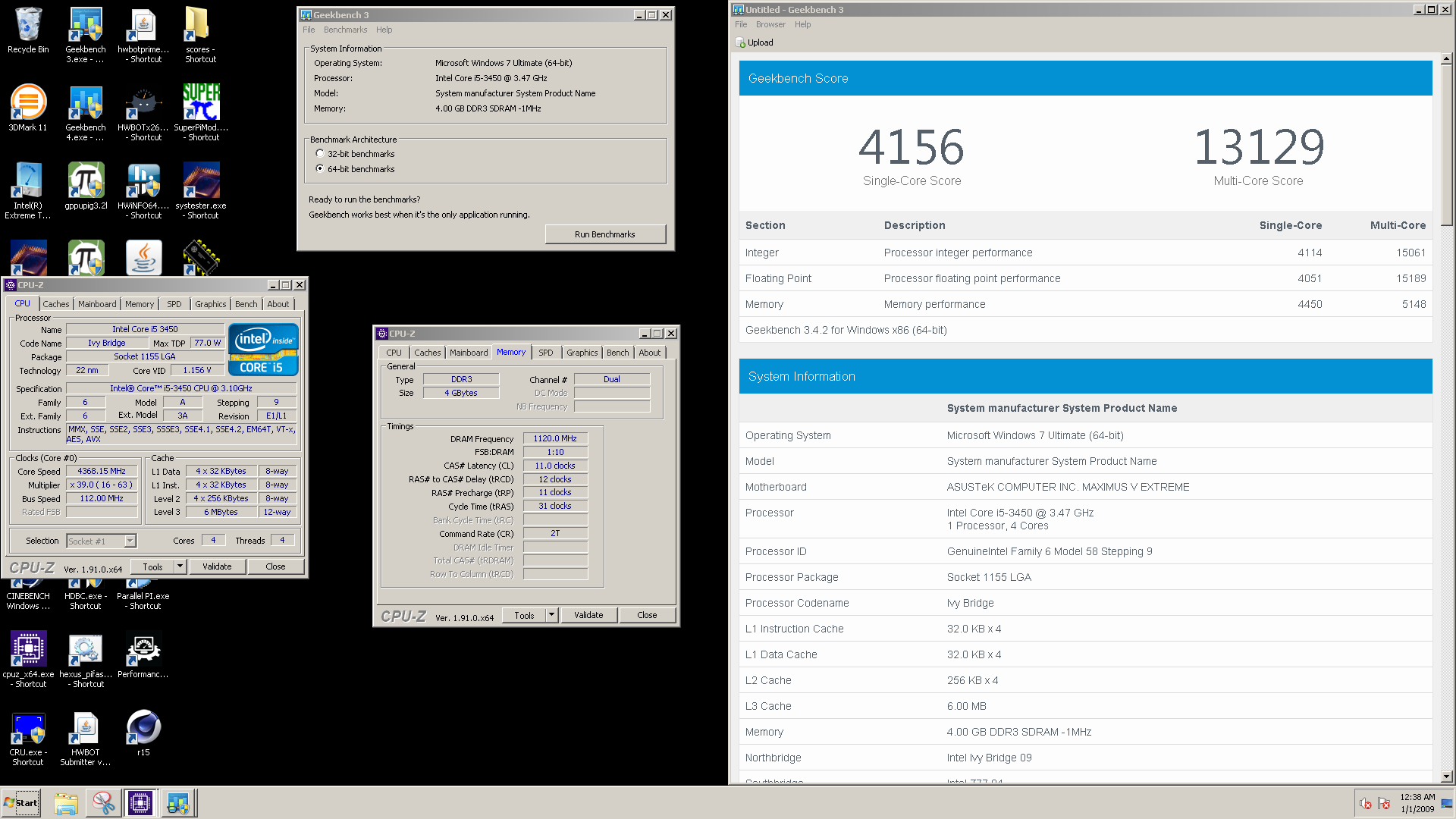The image size is (1456, 819).
Task: Open the Browser menu in Geekbench results window
Action: pyautogui.click(x=770, y=24)
